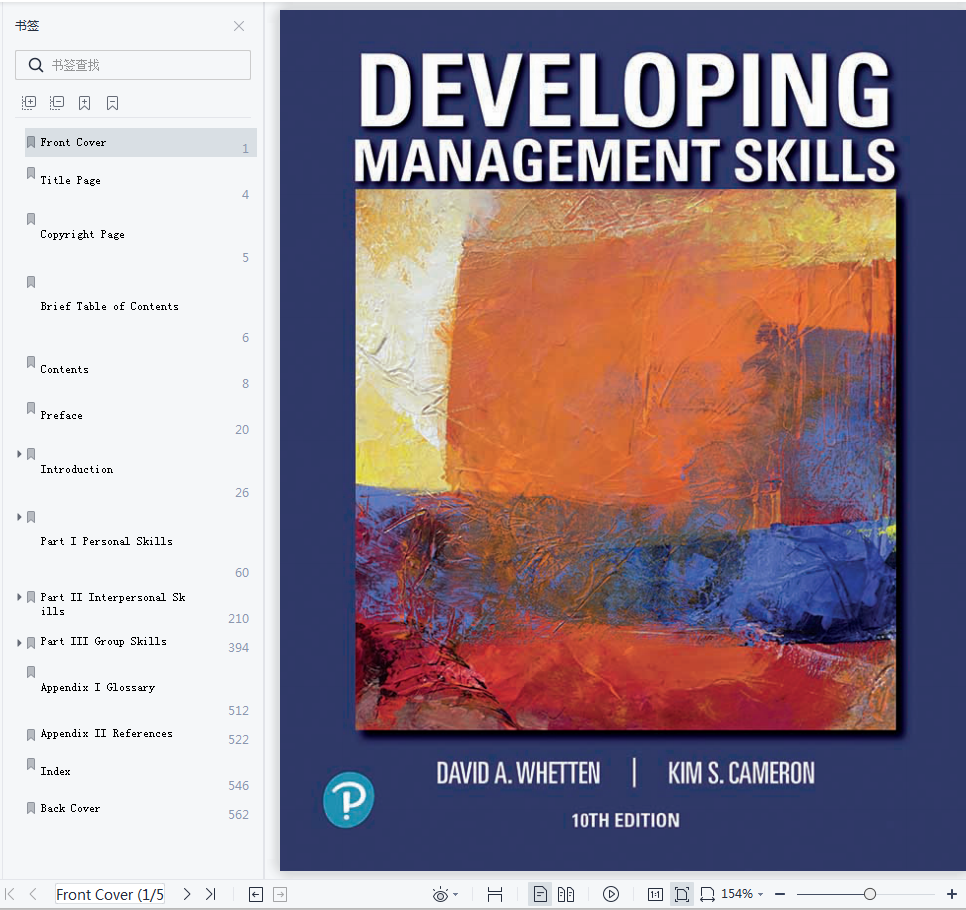Viewport: 966px width, 910px height.
Task: Expand all bookmarks with the plus-box icon
Action: [29, 103]
